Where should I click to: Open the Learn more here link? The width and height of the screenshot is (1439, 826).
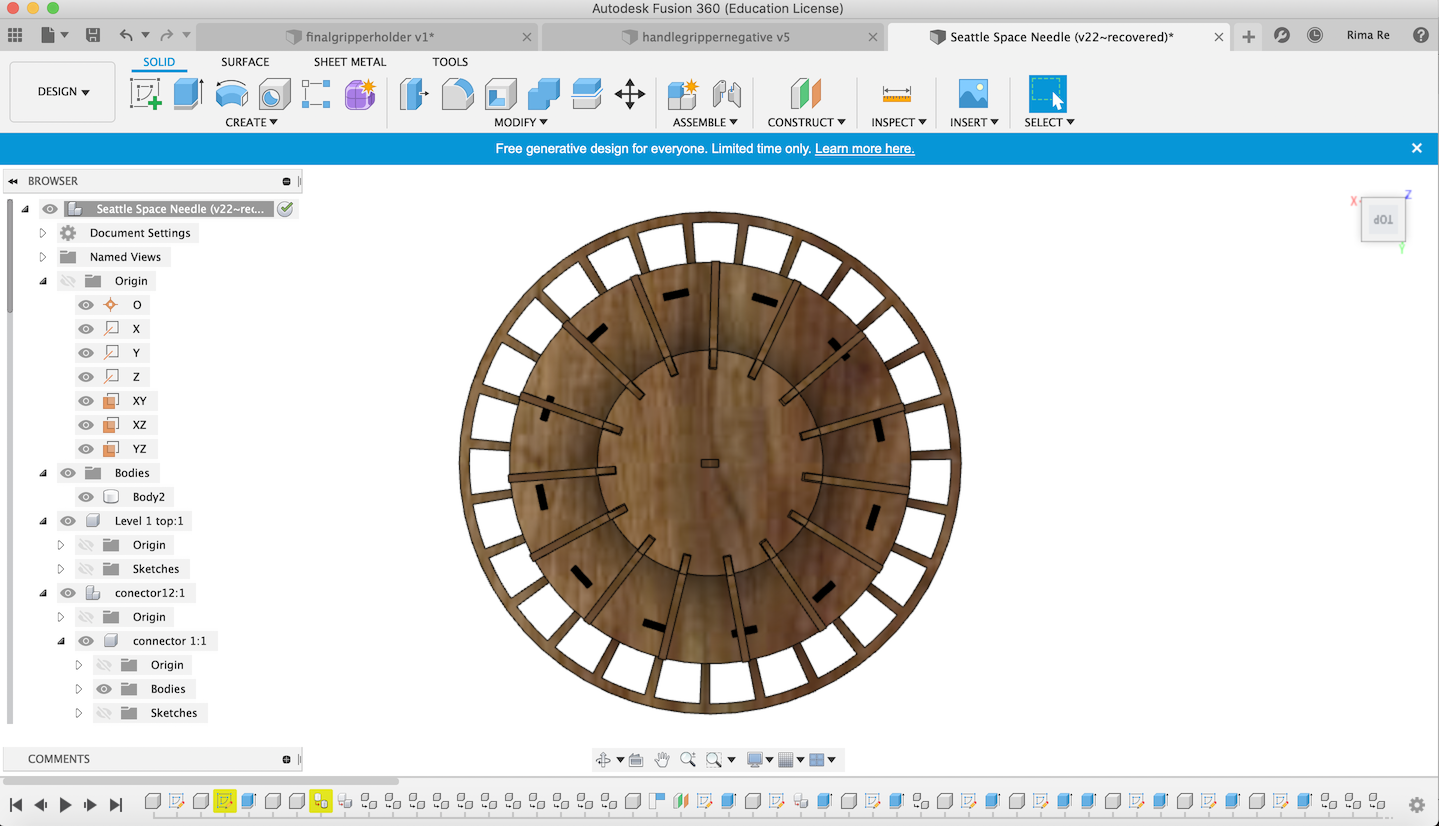(x=864, y=149)
